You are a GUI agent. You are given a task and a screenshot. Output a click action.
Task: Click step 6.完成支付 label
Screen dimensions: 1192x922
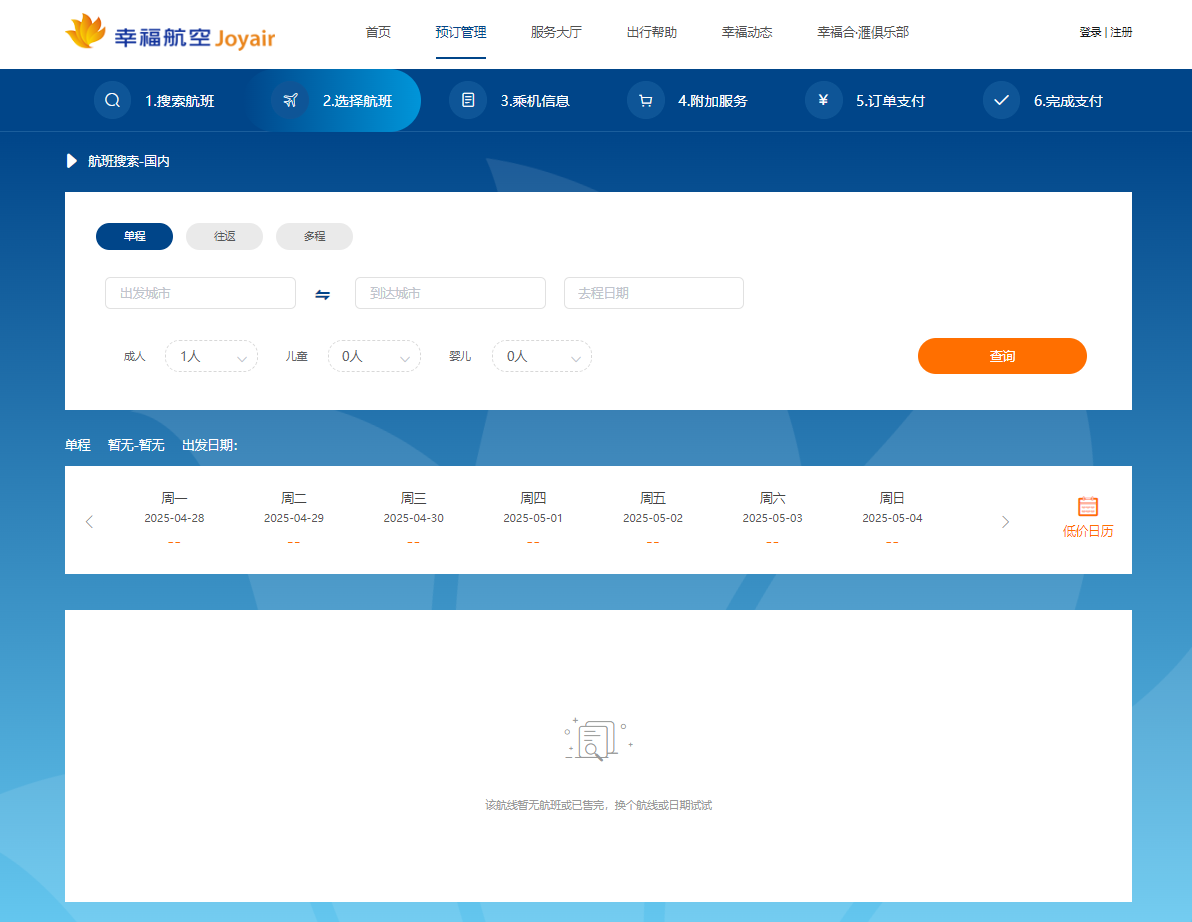click(1068, 101)
